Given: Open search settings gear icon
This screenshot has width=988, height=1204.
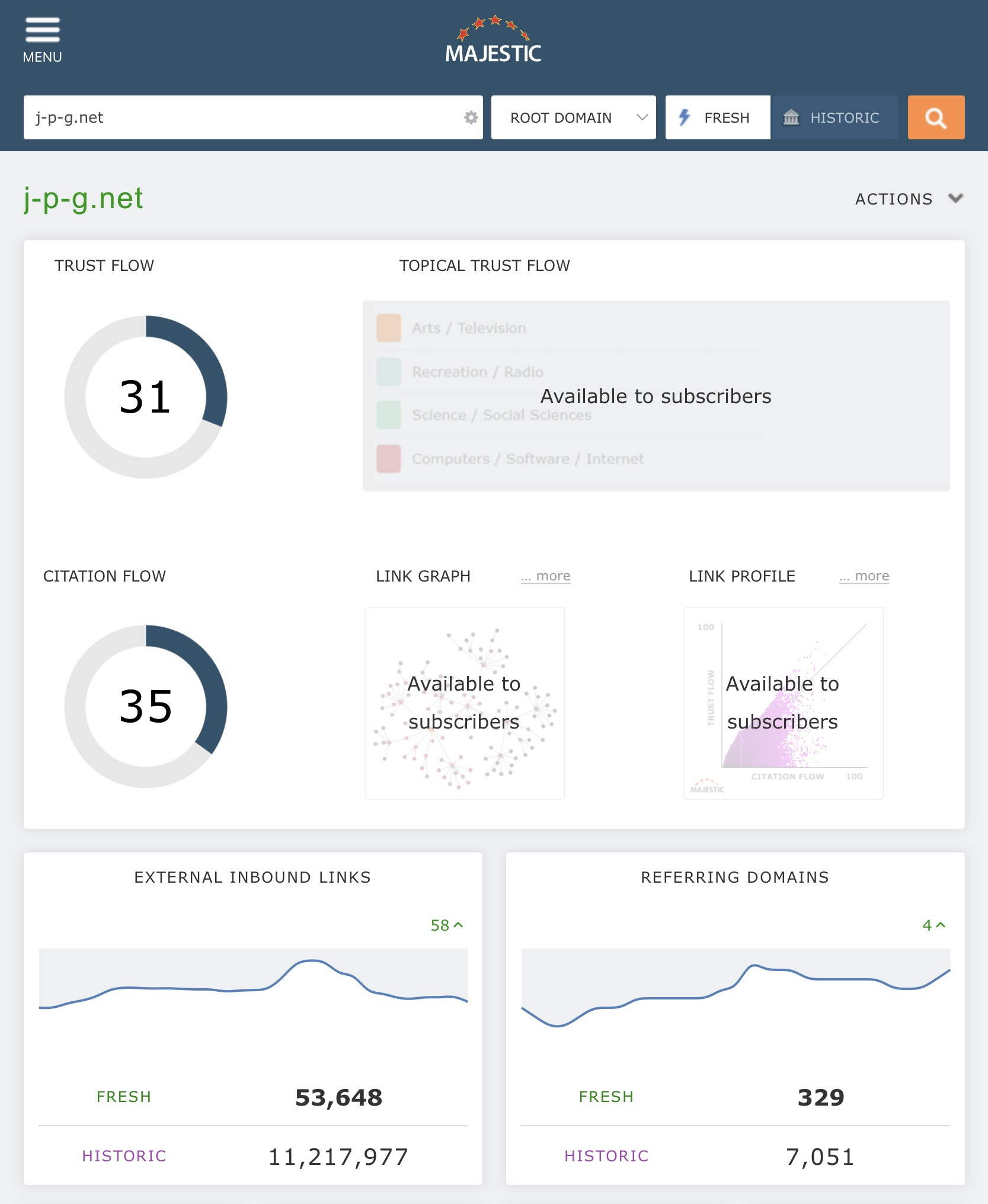Looking at the screenshot, I should point(471,117).
